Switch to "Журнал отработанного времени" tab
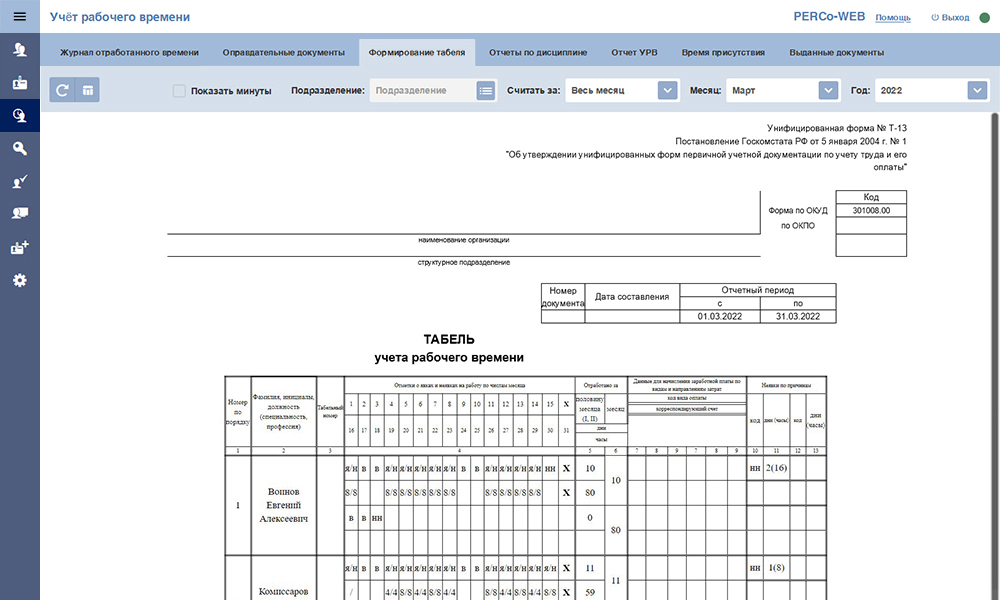The height and width of the screenshot is (600, 1000). click(129, 52)
